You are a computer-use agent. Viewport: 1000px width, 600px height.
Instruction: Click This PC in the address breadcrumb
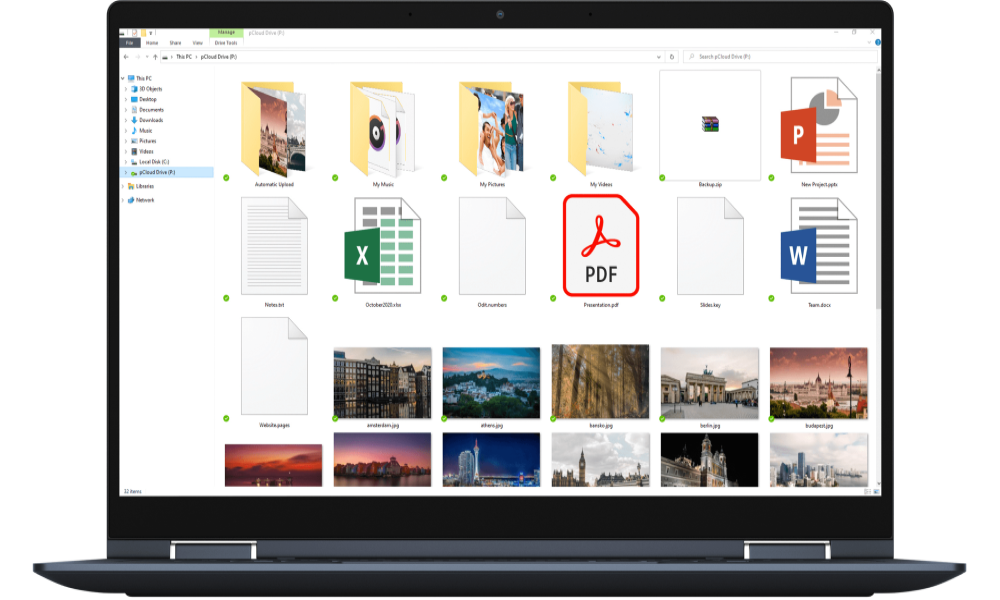[x=184, y=57]
